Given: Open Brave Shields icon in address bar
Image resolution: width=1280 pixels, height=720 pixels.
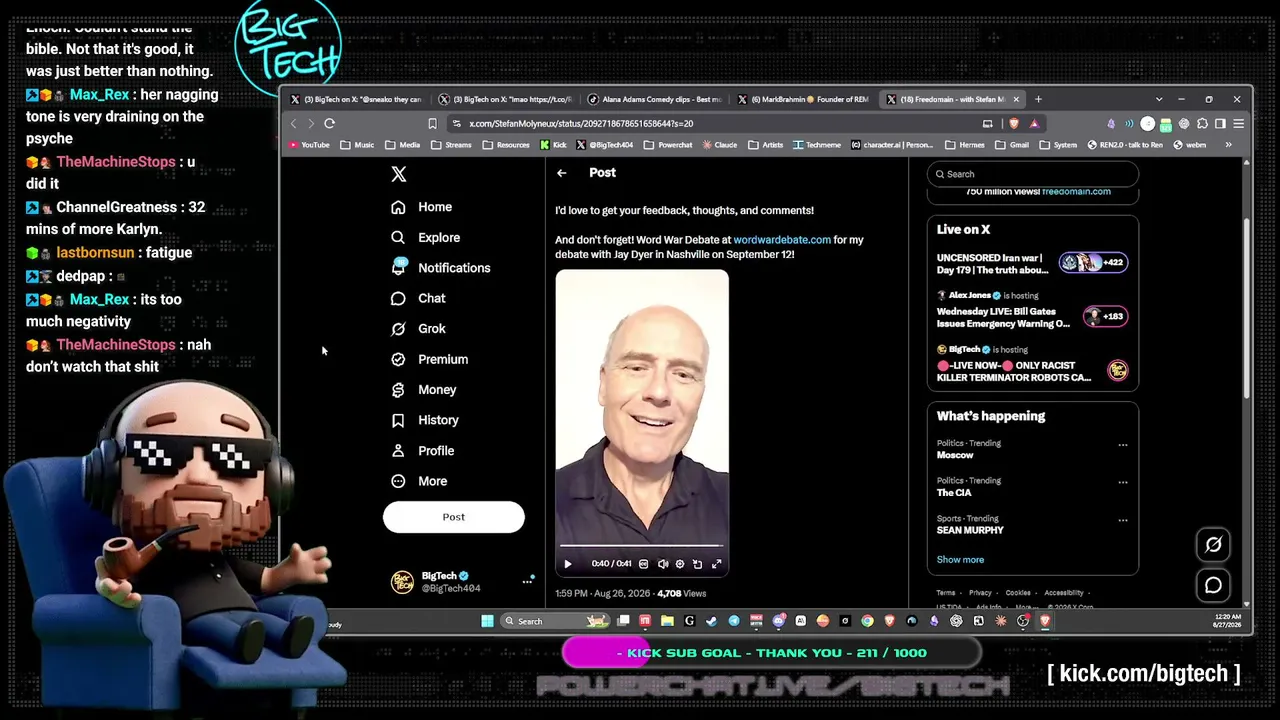Looking at the screenshot, I should pos(1014,124).
